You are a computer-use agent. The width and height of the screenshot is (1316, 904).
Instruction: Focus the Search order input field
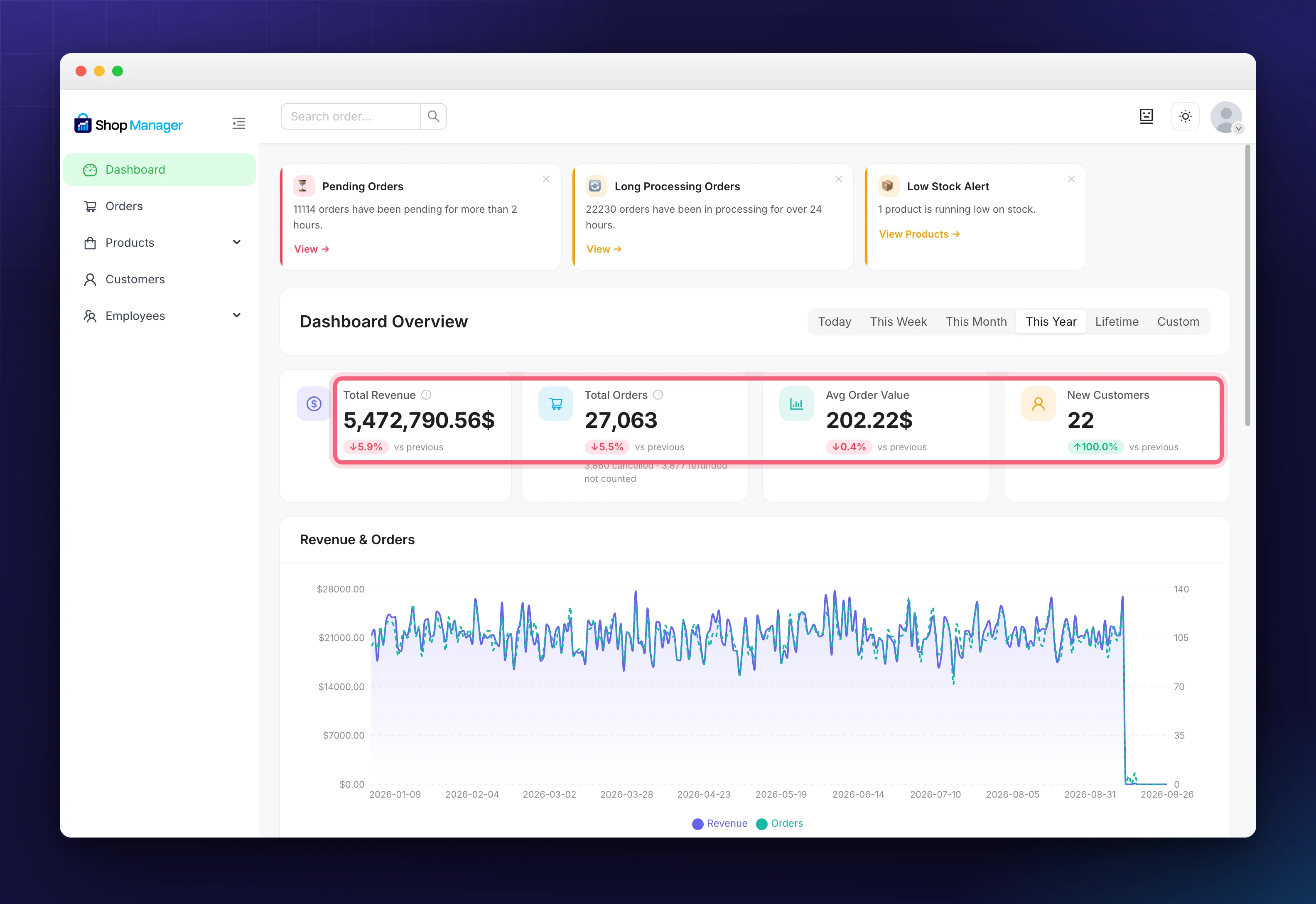[351, 116]
